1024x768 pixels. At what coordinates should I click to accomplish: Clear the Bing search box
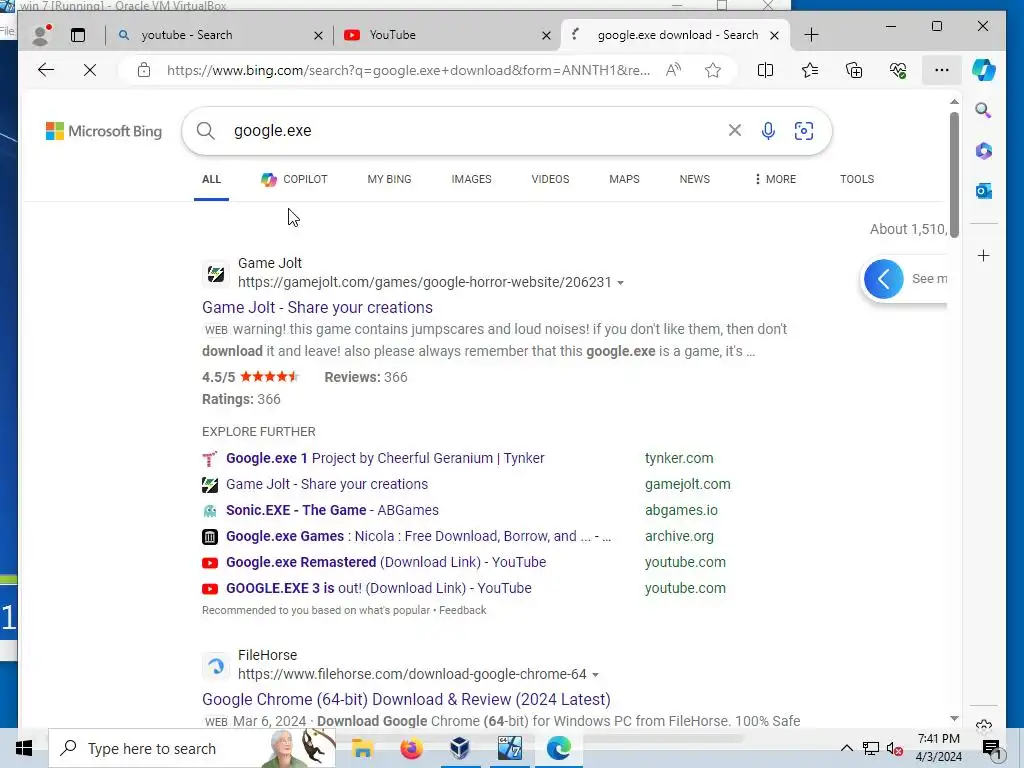(x=735, y=131)
